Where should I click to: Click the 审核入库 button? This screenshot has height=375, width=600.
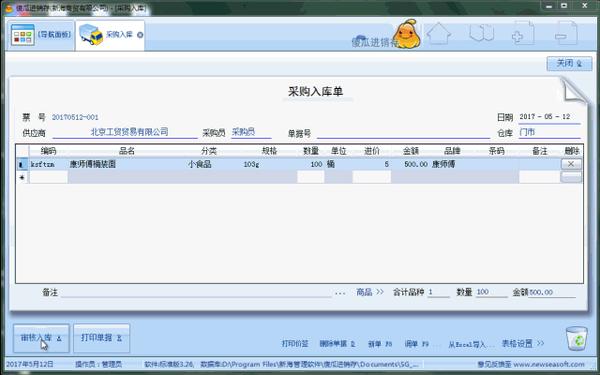41,338
